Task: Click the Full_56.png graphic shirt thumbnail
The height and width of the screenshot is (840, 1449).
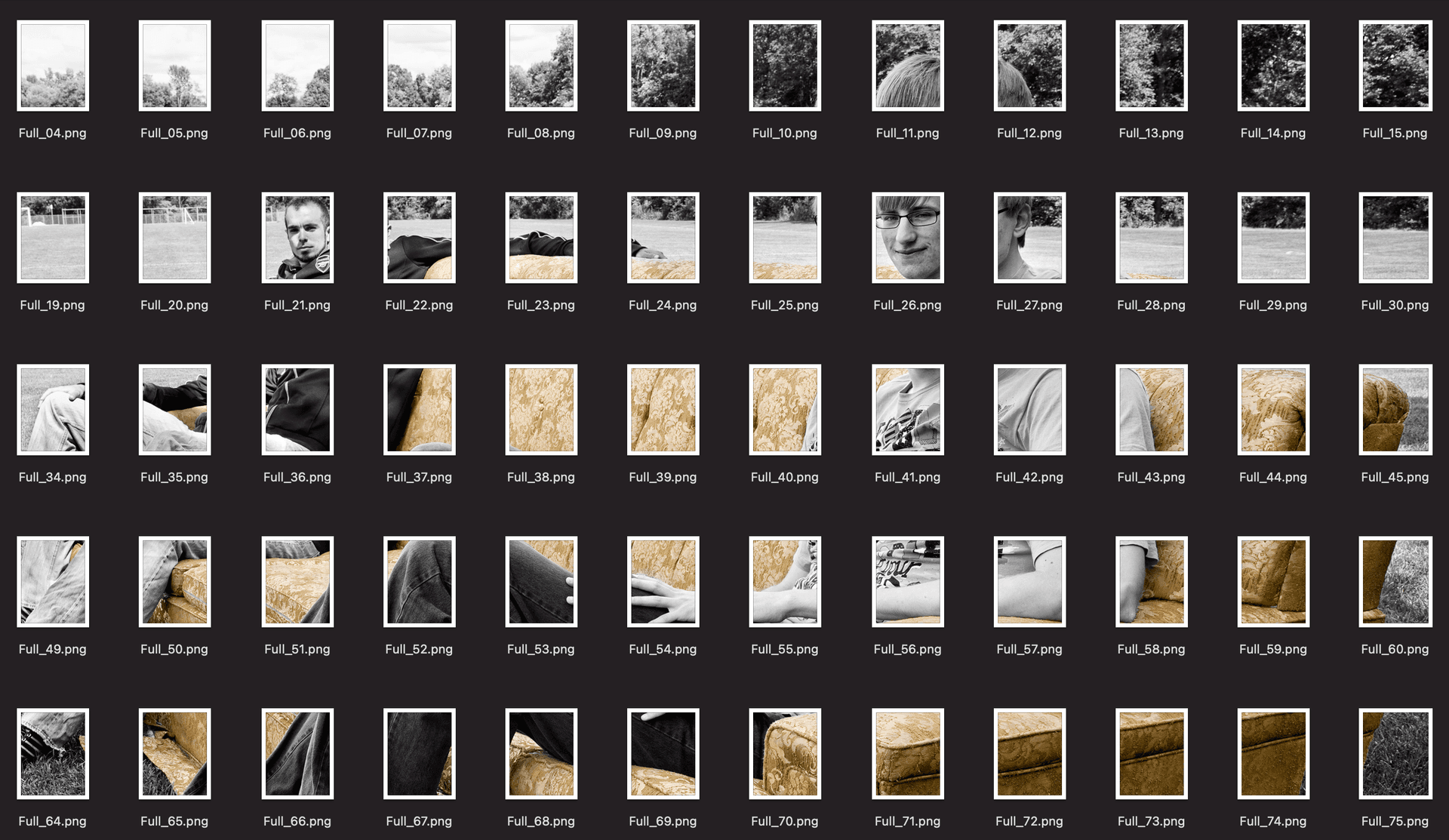Action: tap(906, 581)
